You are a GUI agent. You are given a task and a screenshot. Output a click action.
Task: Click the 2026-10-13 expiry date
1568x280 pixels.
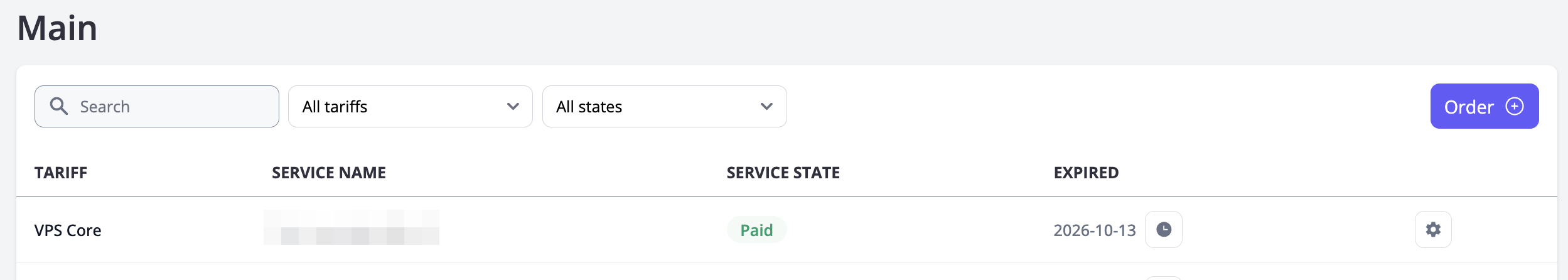coord(1094,230)
